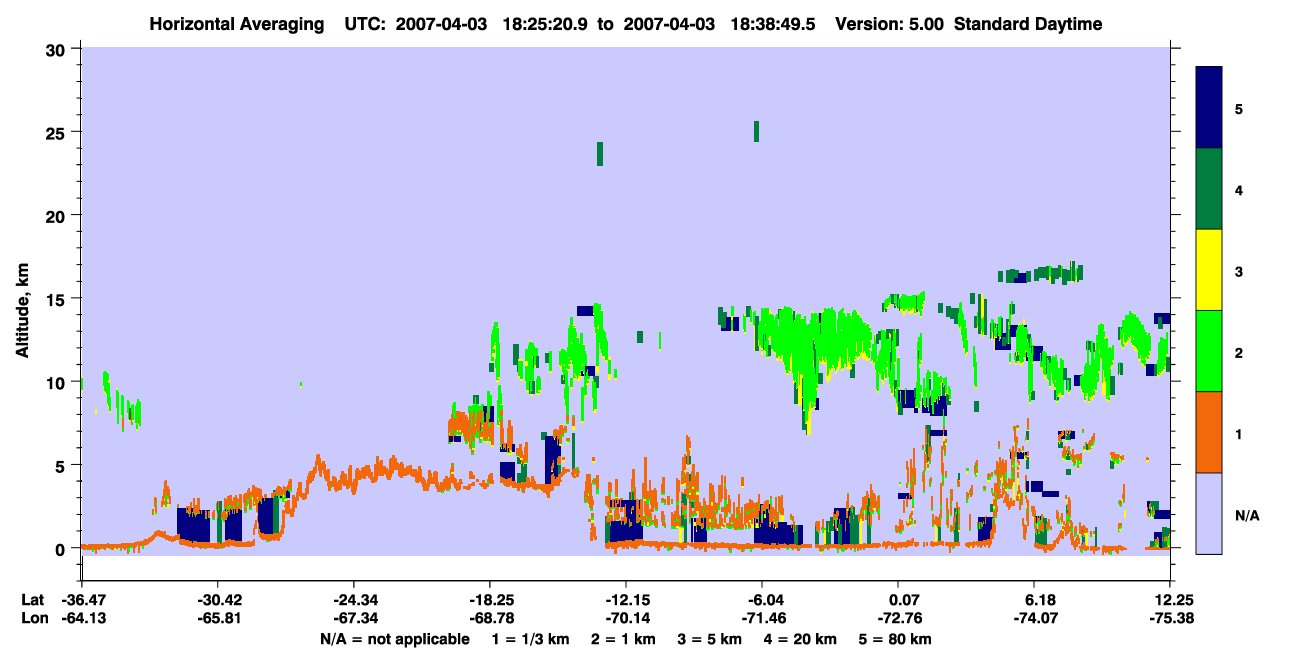The height and width of the screenshot is (667, 1300).
Task: Click longitude value -72.76
Action: click(898, 618)
